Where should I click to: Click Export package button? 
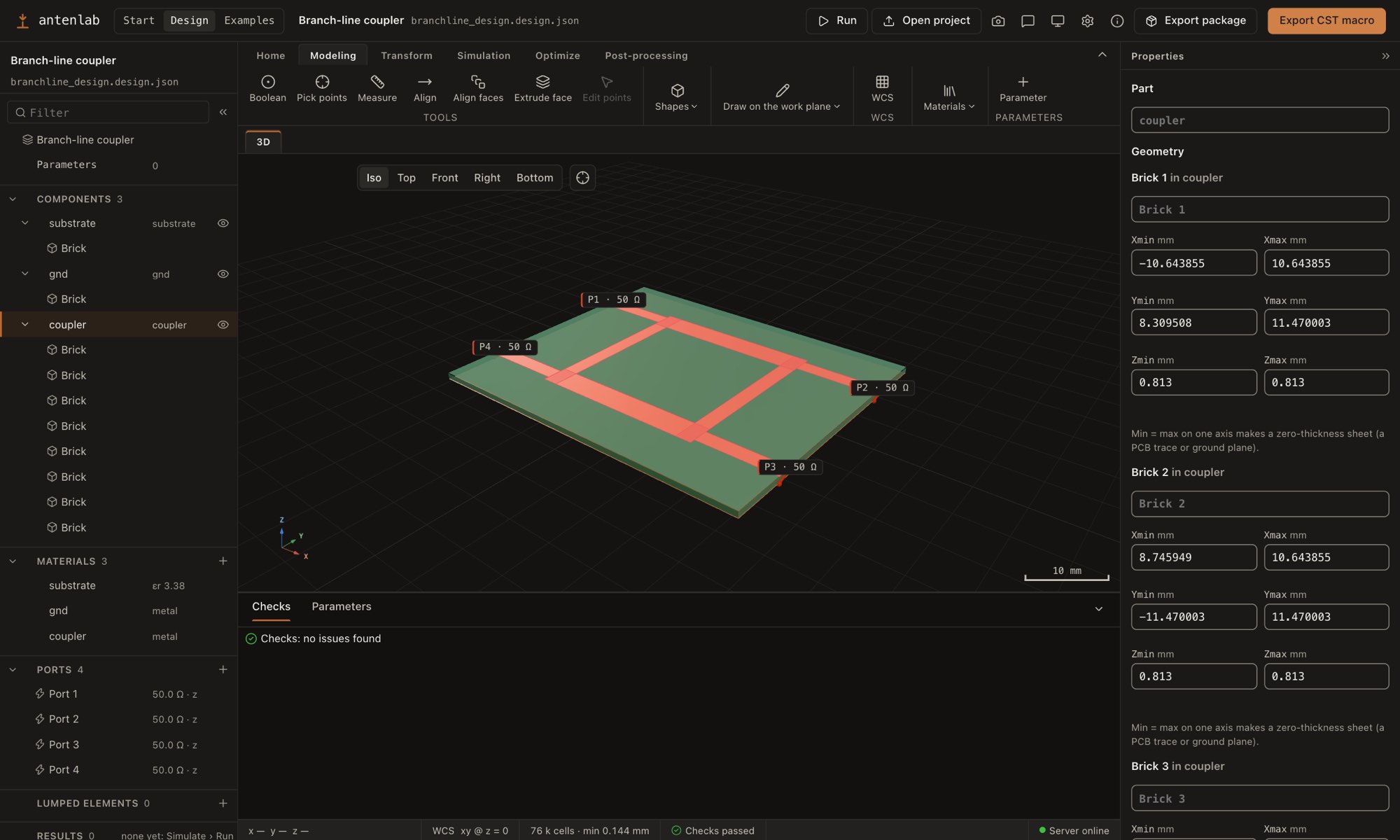[1195, 21]
